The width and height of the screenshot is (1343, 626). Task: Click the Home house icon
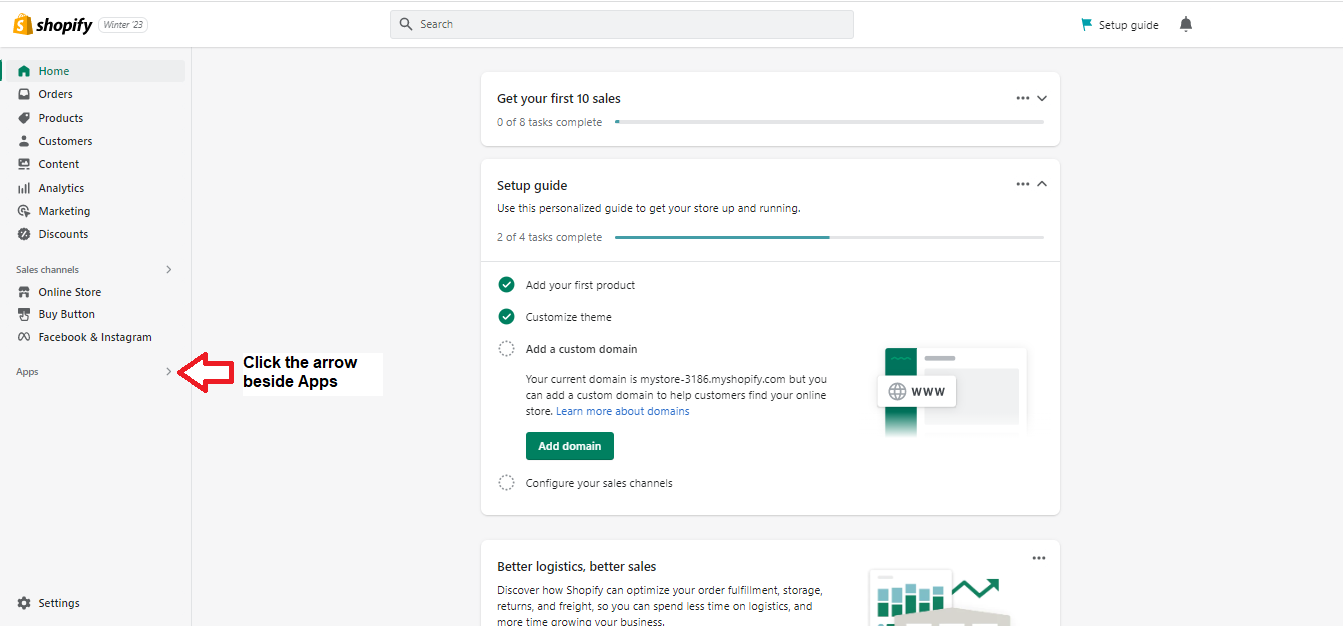24,71
